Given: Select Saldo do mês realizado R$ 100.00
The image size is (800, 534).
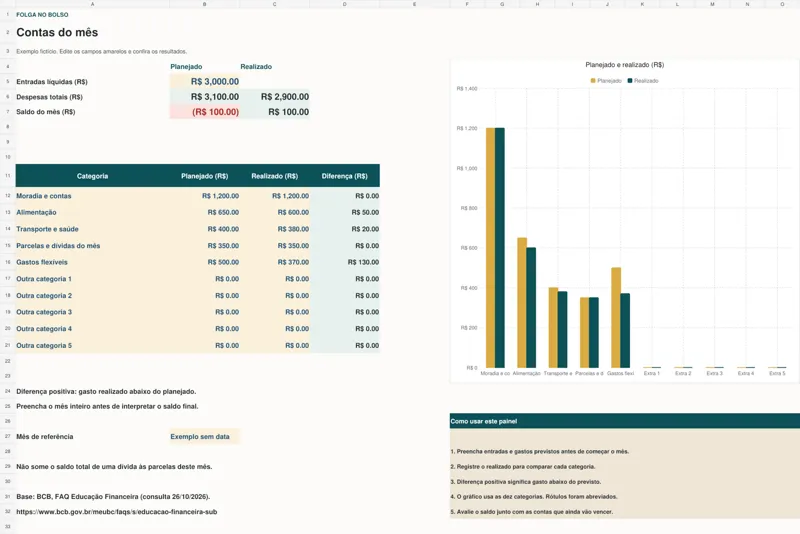Looking at the screenshot, I should (274, 112).
